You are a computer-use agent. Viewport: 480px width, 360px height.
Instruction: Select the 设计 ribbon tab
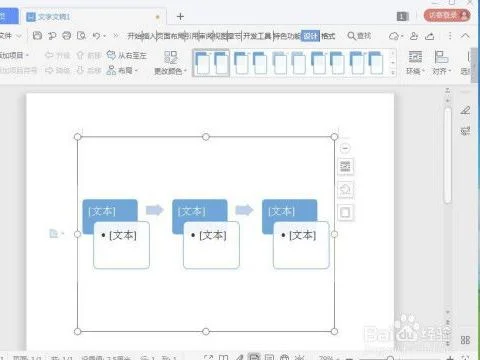[x=310, y=36]
